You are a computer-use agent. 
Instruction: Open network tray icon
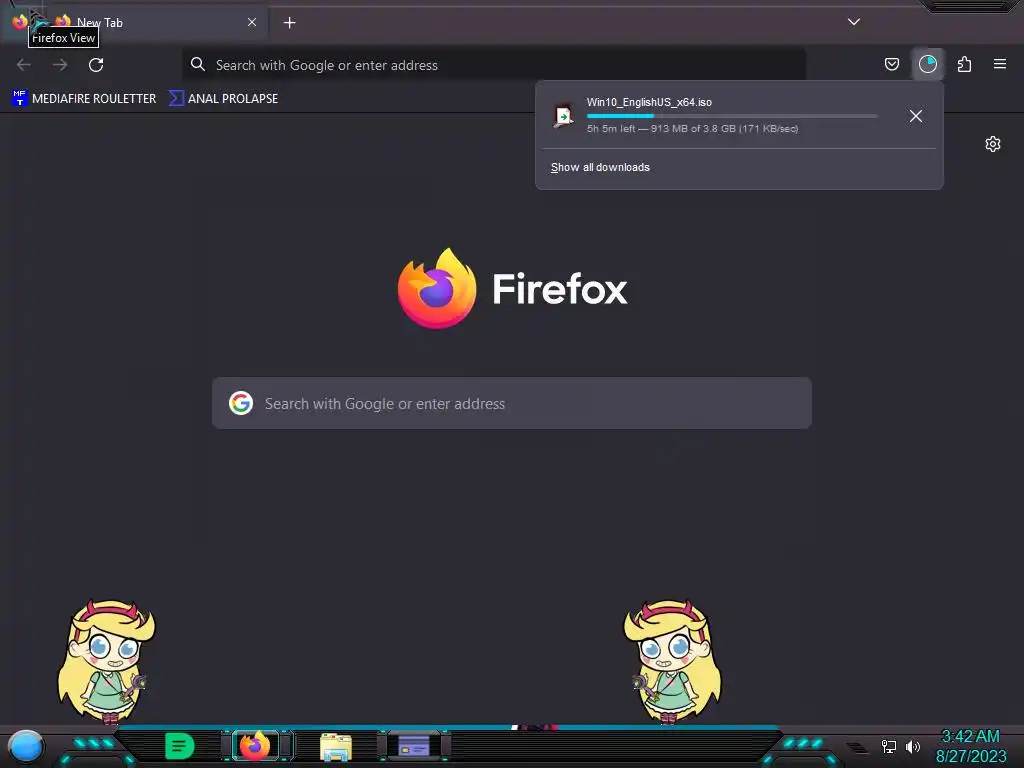[889, 746]
